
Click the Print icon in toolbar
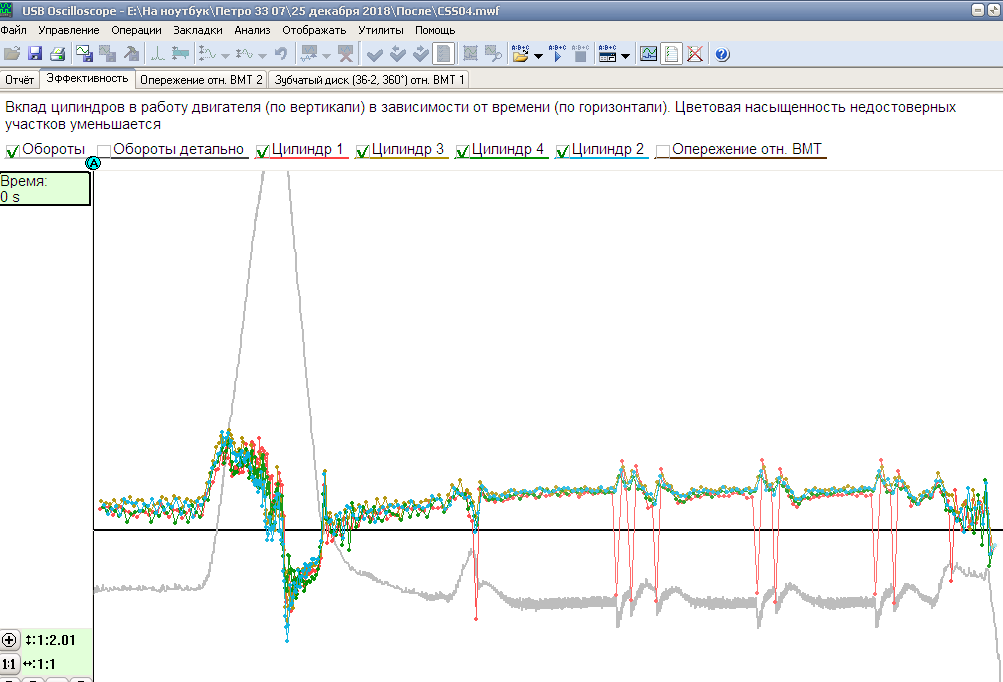pos(58,54)
